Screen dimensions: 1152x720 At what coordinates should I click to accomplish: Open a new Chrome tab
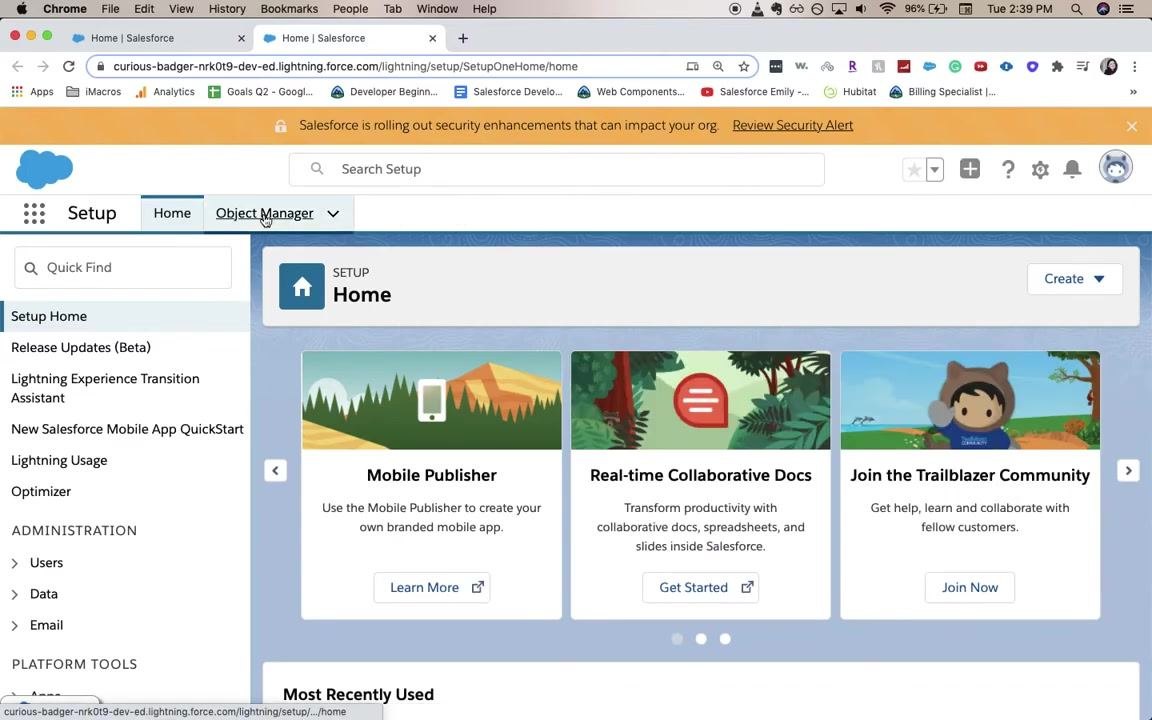point(463,38)
